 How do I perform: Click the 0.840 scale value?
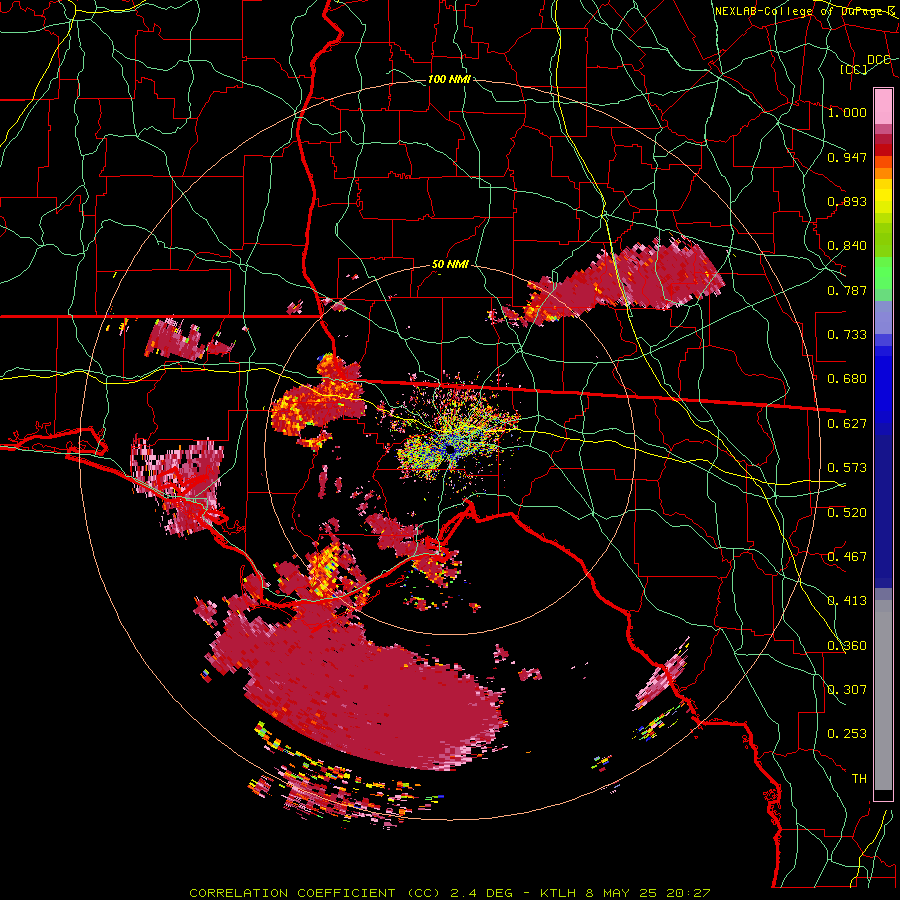847,246
